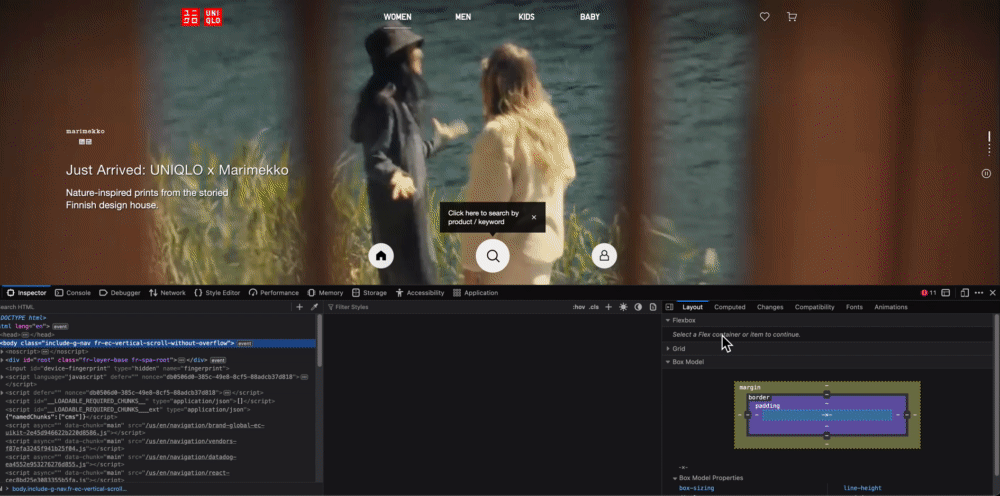Expand the noscript node
This screenshot has height=496, width=1000.
click(x=2, y=351)
